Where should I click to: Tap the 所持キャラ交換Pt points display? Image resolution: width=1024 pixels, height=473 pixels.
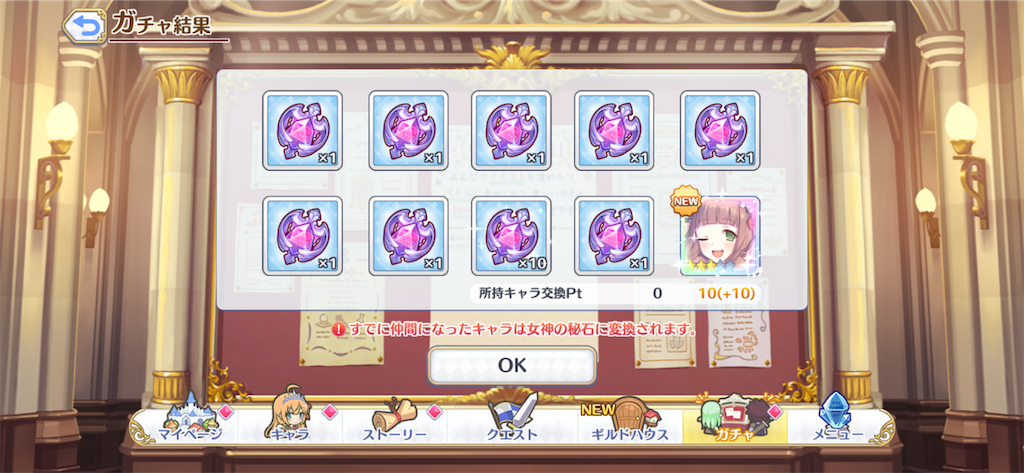(616, 293)
